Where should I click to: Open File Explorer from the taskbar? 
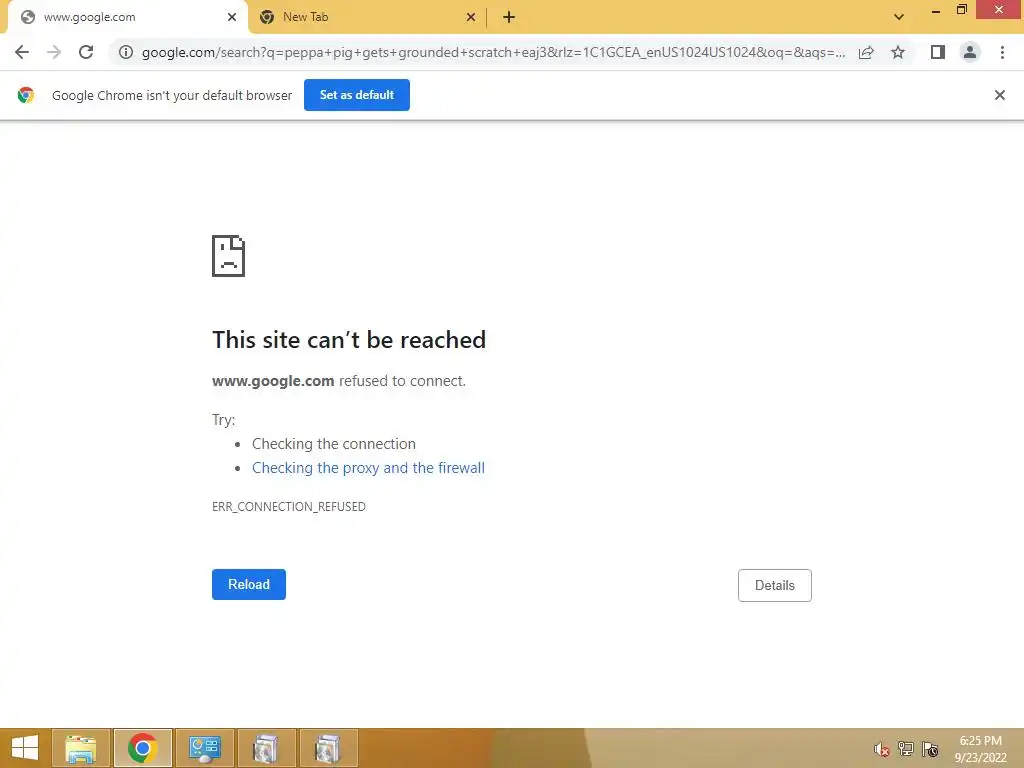pyautogui.click(x=81, y=748)
